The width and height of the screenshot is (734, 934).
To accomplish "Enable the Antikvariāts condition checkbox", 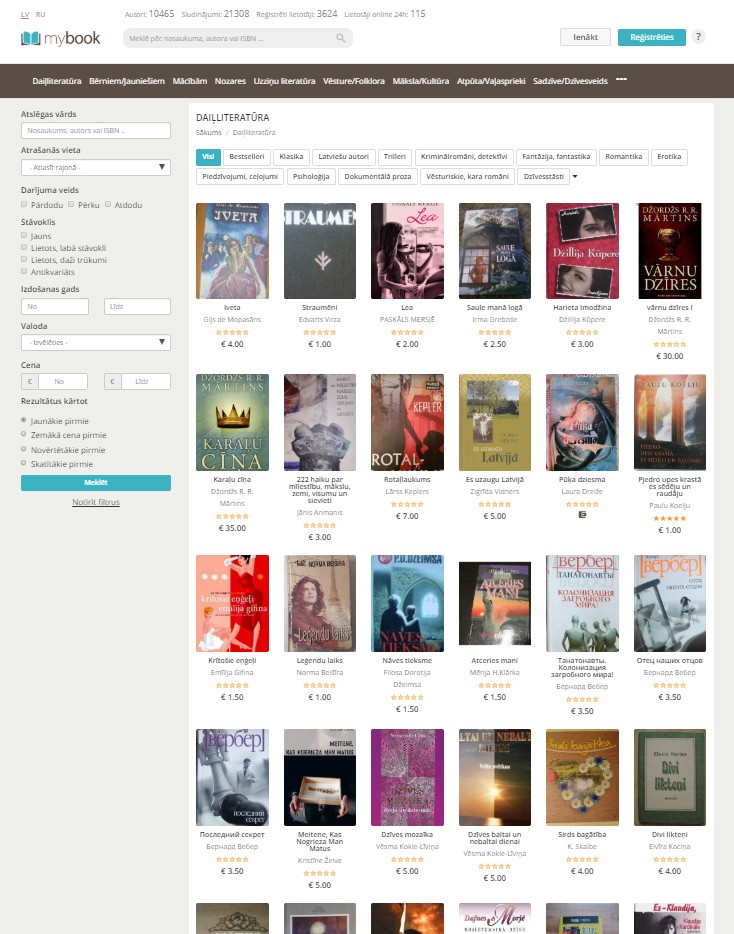I will point(25,269).
